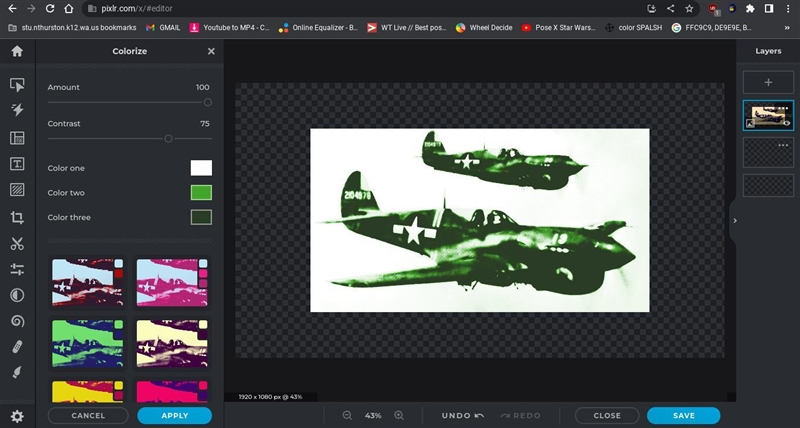Click the 43% zoom level value
Image resolution: width=800 pixels, height=428 pixels.
point(373,415)
